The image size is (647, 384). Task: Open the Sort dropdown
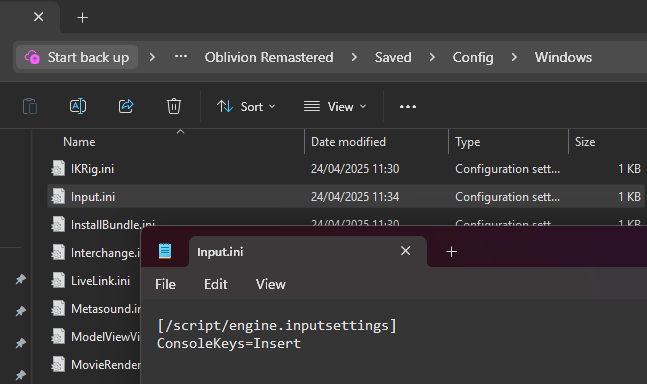point(246,107)
